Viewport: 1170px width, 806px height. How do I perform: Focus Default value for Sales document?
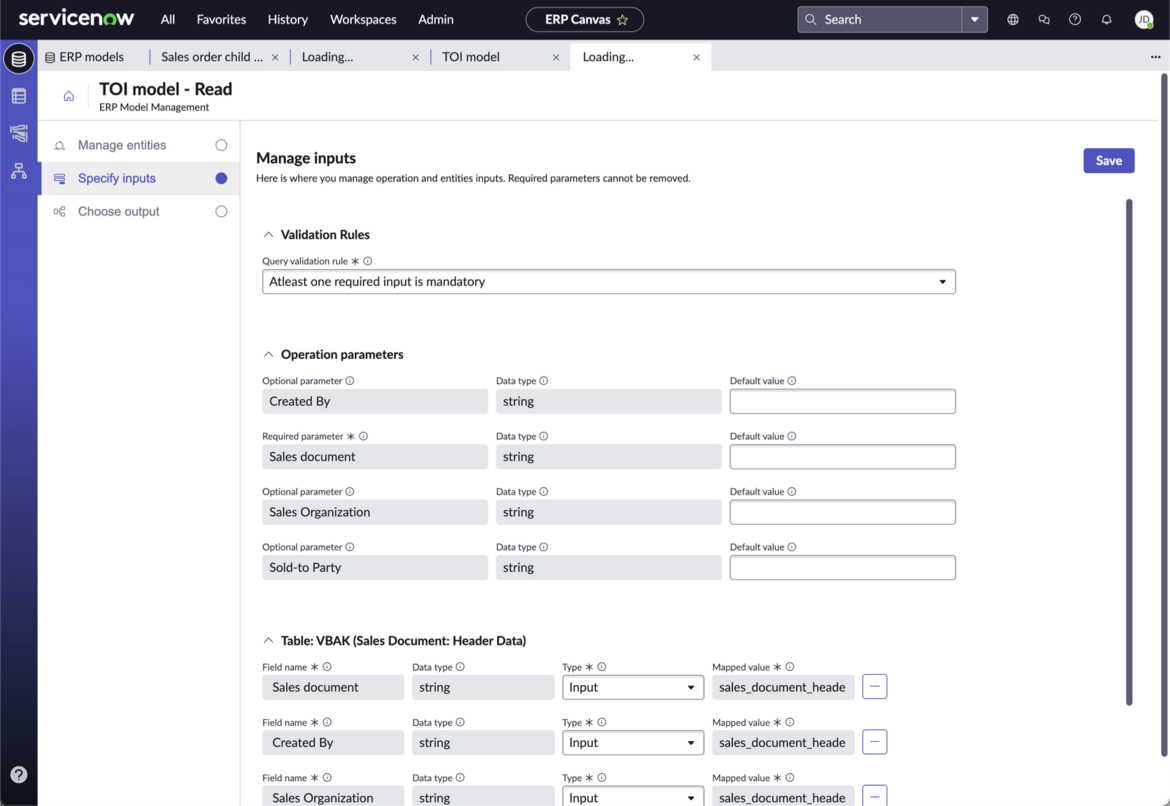(x=842, y=457)
